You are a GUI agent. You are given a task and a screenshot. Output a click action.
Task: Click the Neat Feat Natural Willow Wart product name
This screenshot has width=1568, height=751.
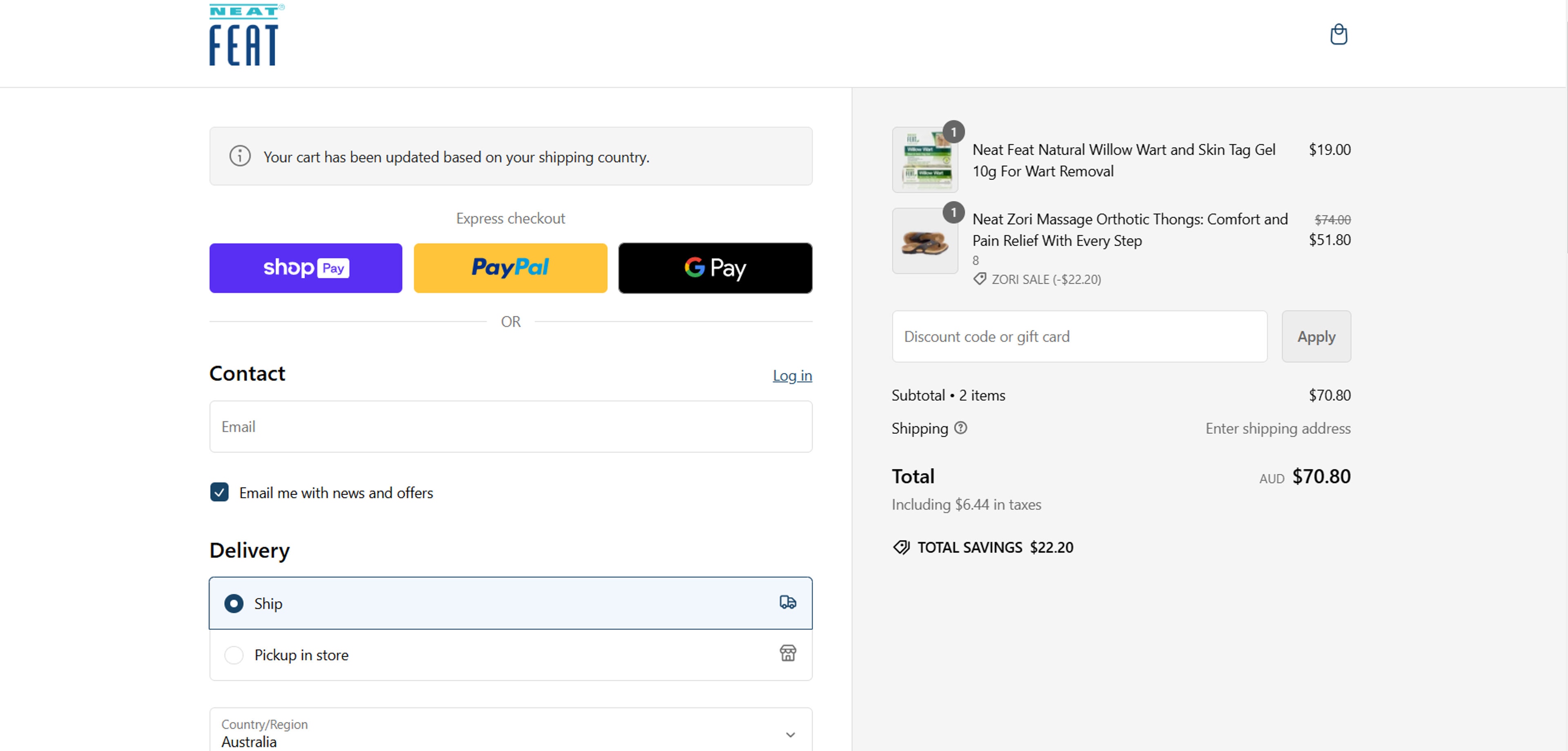pos(1124,161)
